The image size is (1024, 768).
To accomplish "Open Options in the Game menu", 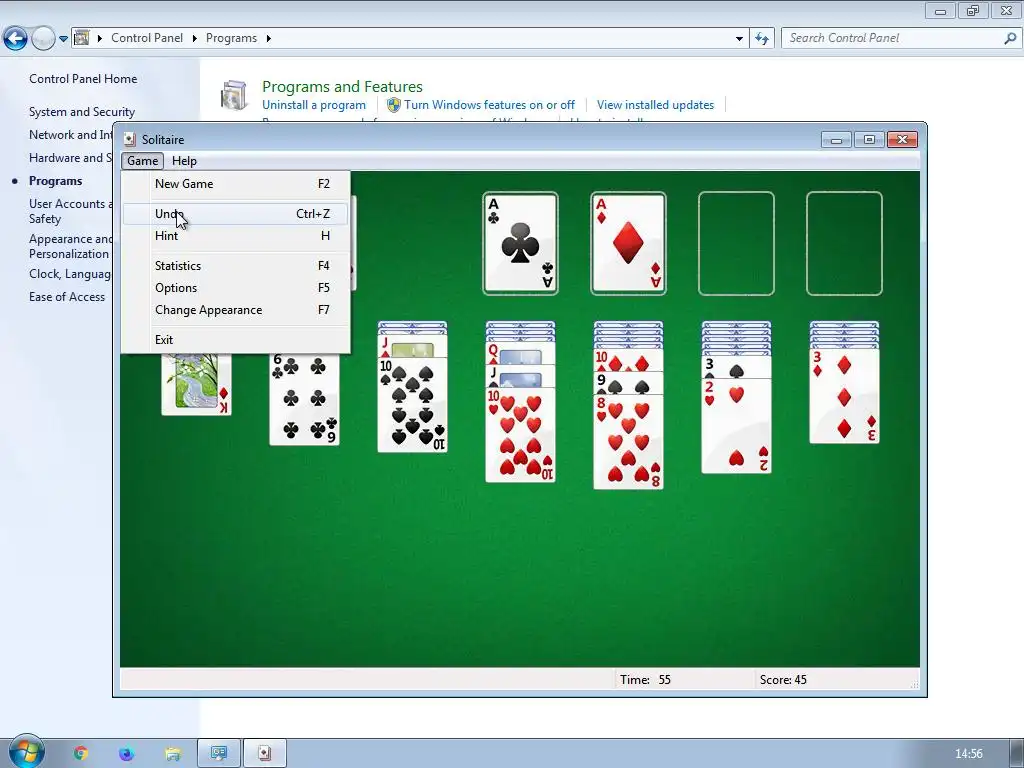I will 235,288.
